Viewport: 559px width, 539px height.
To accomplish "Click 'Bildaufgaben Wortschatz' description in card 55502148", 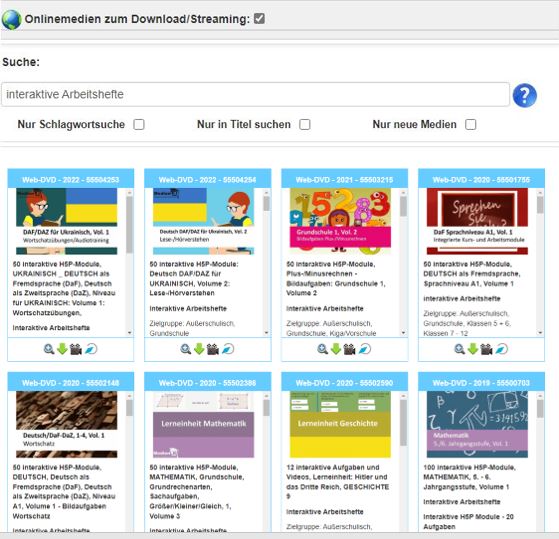I will tap(60, 511).
